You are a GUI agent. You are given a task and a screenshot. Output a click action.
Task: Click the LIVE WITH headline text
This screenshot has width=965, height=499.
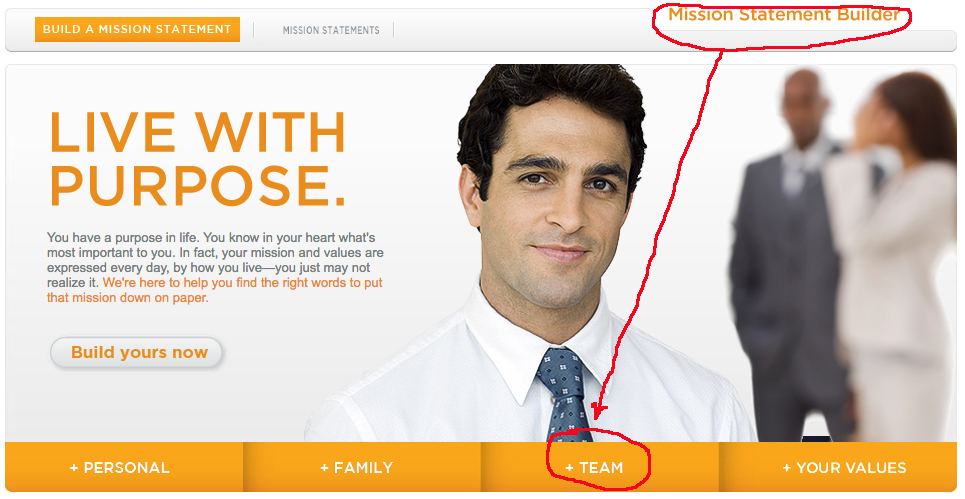point(197,132)
